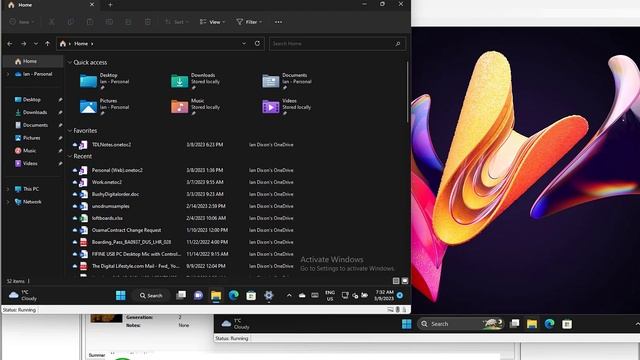Open the View dropdown menu
Screen dimensions: 640x360
pos(212,22)
